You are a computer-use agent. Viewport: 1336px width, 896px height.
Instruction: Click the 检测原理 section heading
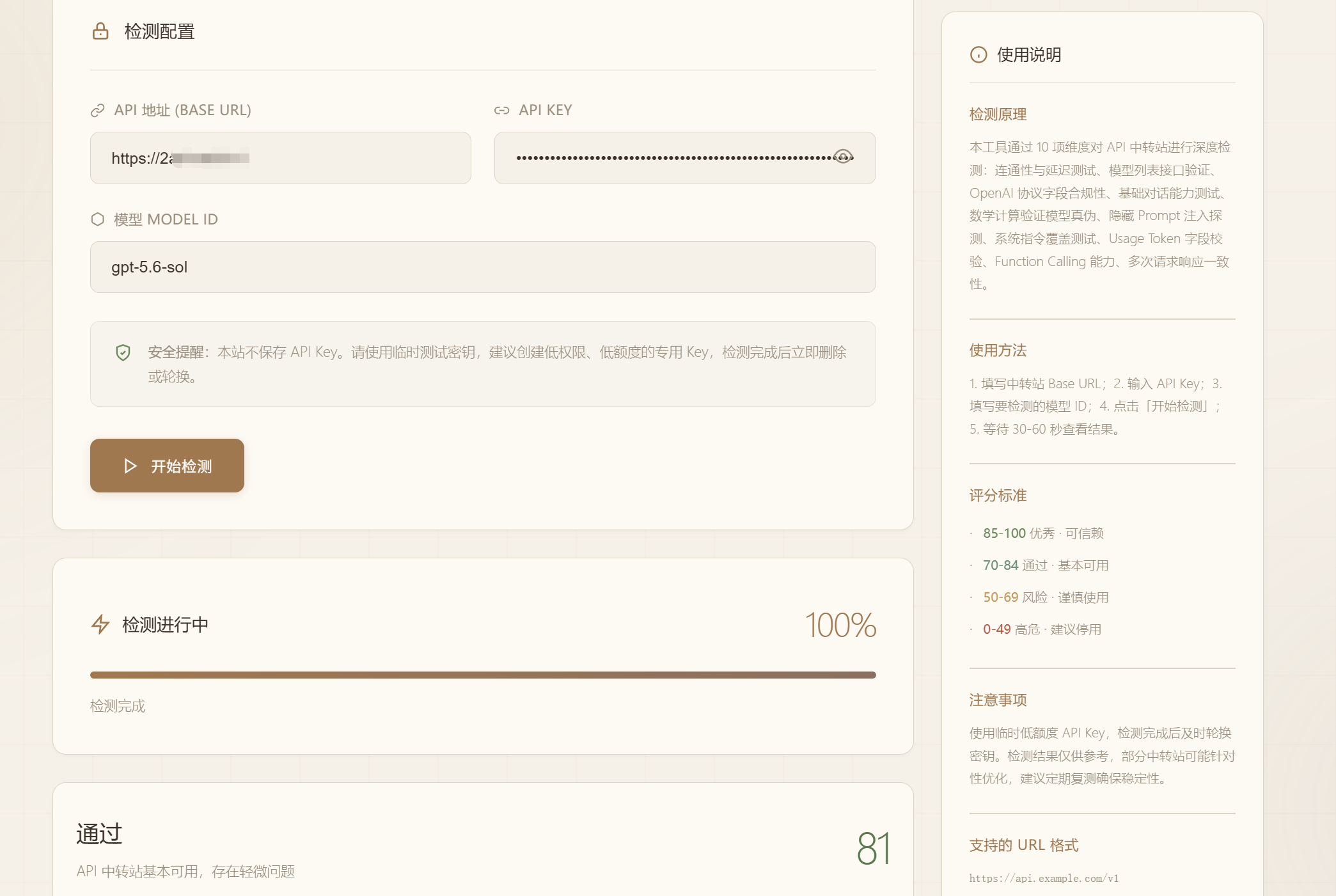pyautogui.click(x=998, y=114)
